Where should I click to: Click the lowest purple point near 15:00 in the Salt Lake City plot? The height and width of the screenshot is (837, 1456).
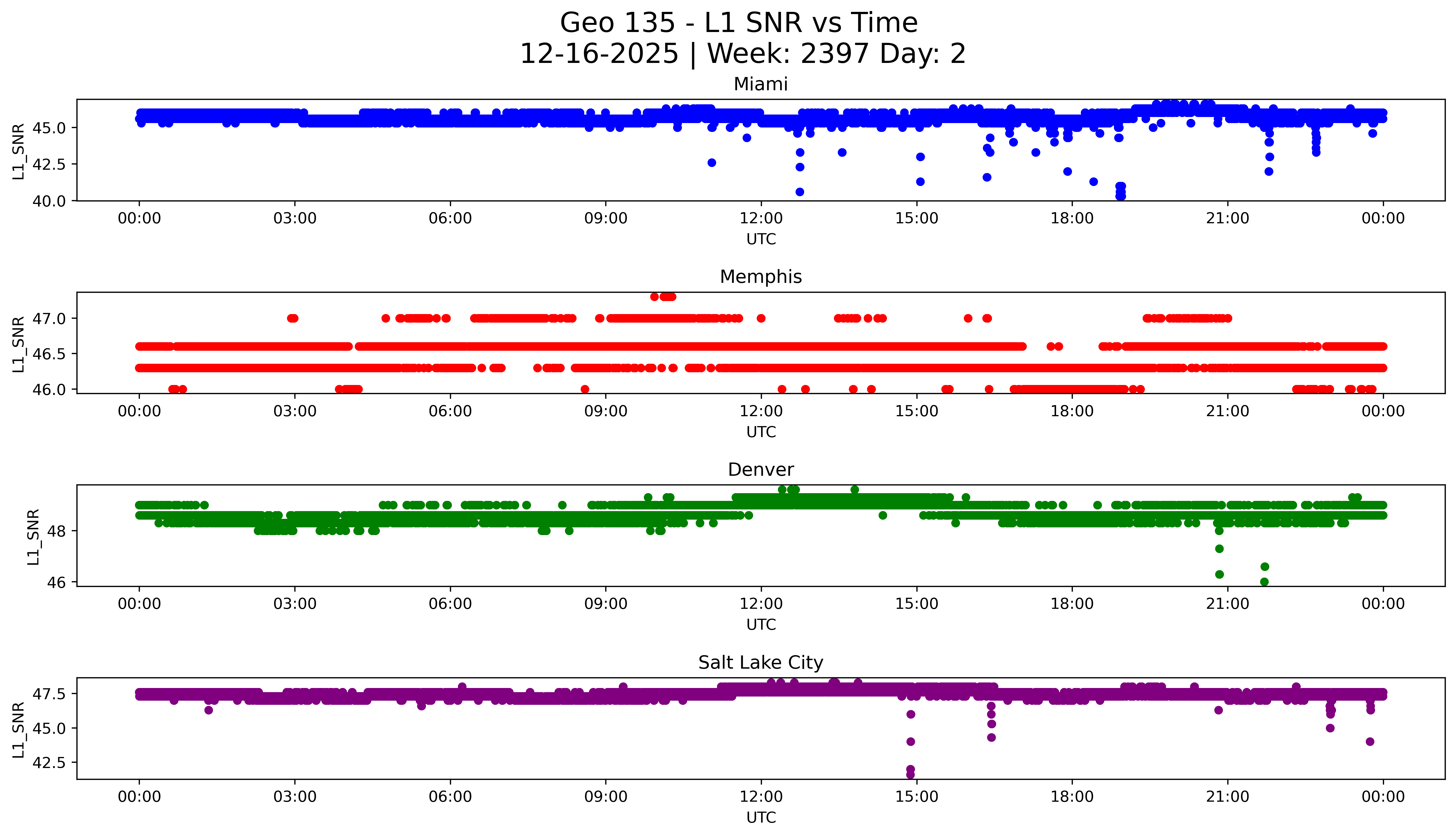[910, 775]
